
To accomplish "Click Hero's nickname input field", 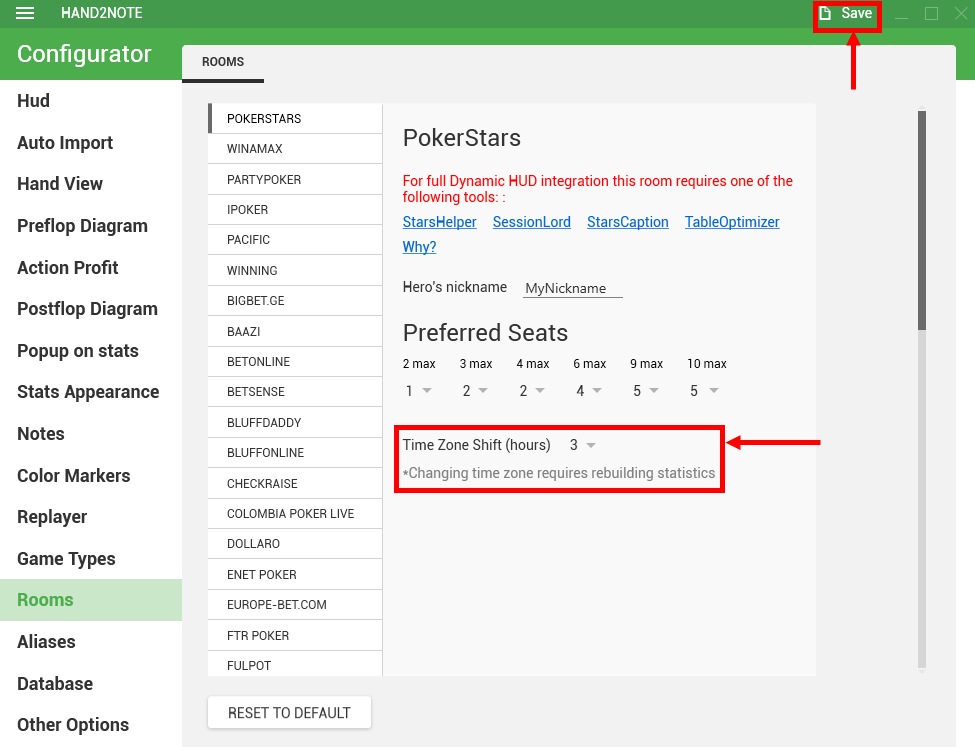I will [x=573, y=289].
